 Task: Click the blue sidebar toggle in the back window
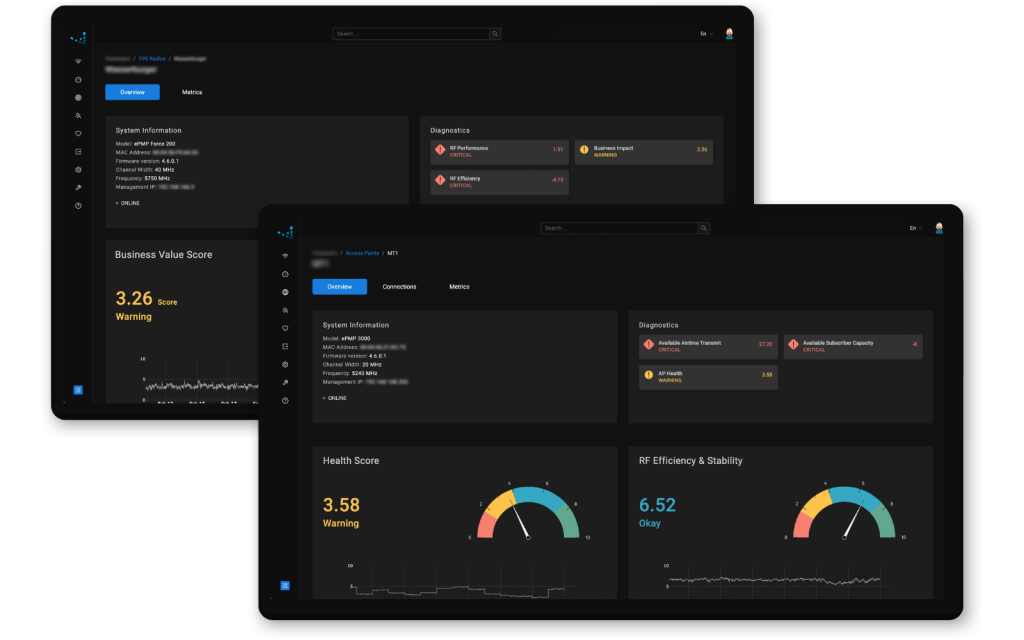78,389
